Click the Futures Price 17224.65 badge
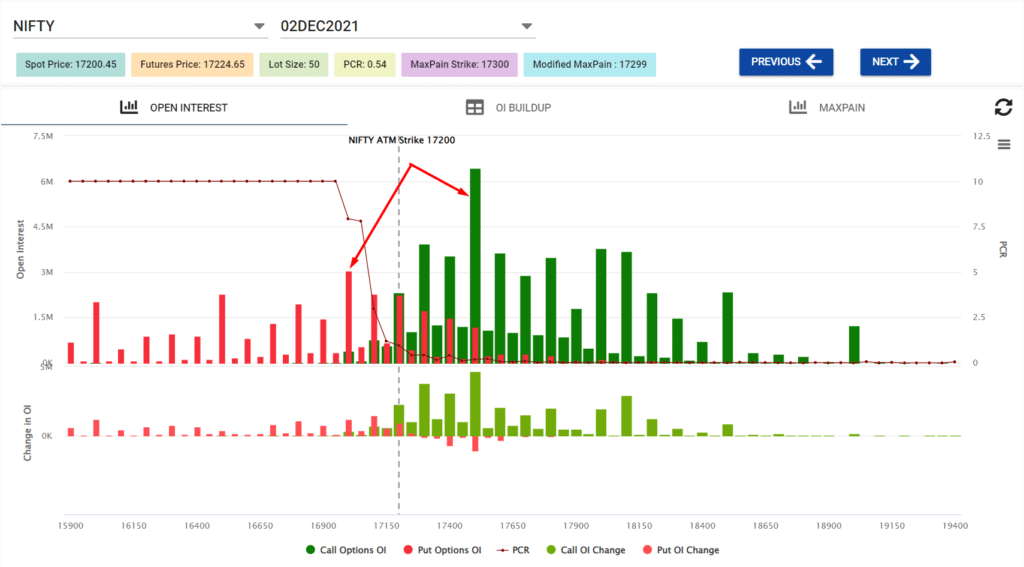 tap(192, 65)
